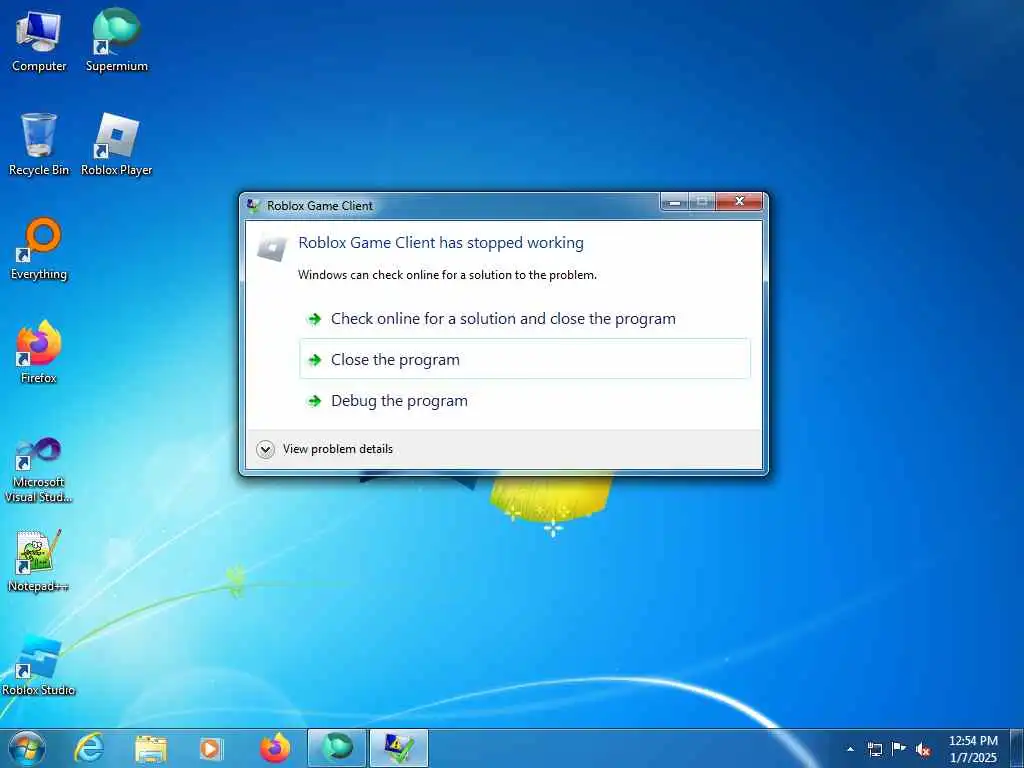Click the green arrow beside Debug the program
Viewport: 1024px width, 768px height.
(315, 401)
